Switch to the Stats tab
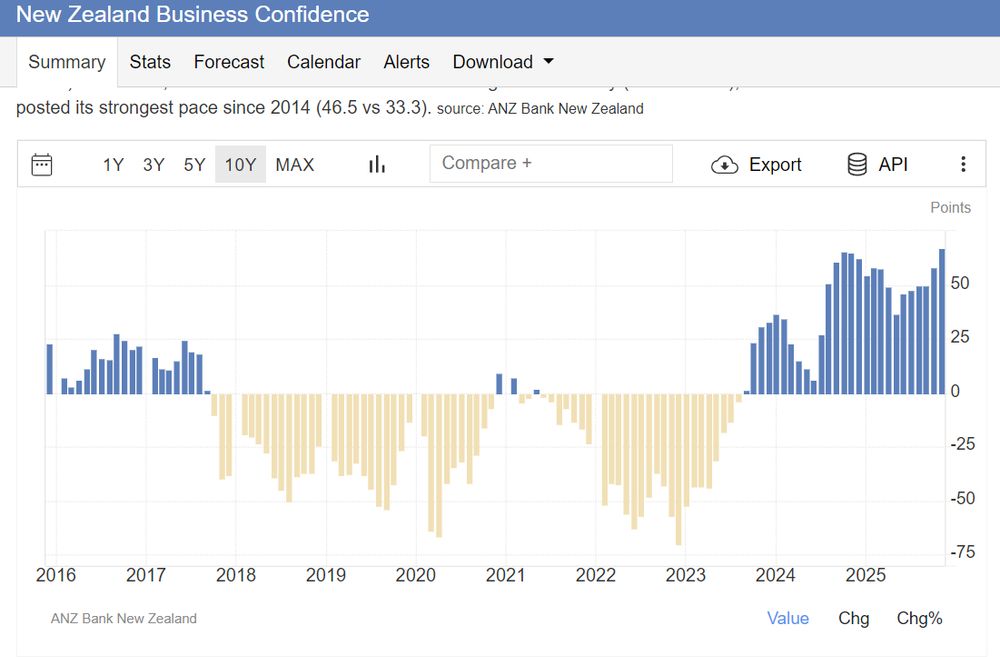The image size is (1000, 657). (x=150, y=62)
